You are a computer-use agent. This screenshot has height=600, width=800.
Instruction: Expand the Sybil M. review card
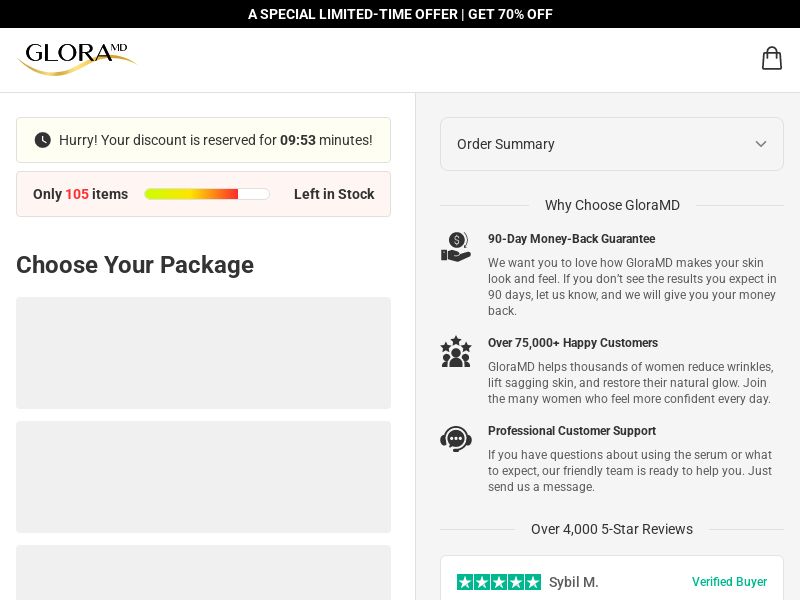(612, 582)
